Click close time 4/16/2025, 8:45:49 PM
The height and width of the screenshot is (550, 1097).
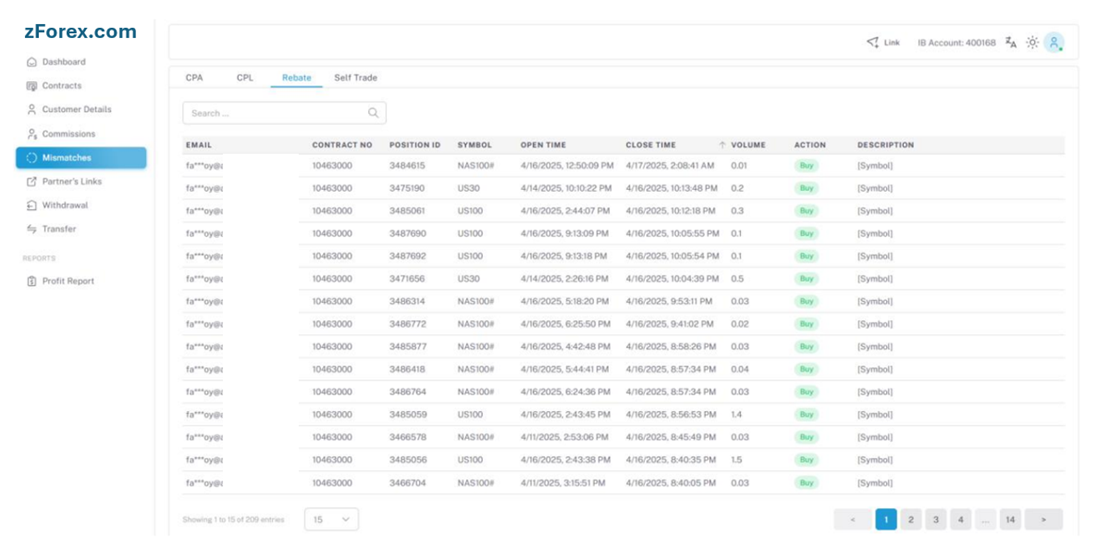pos(671,437)
